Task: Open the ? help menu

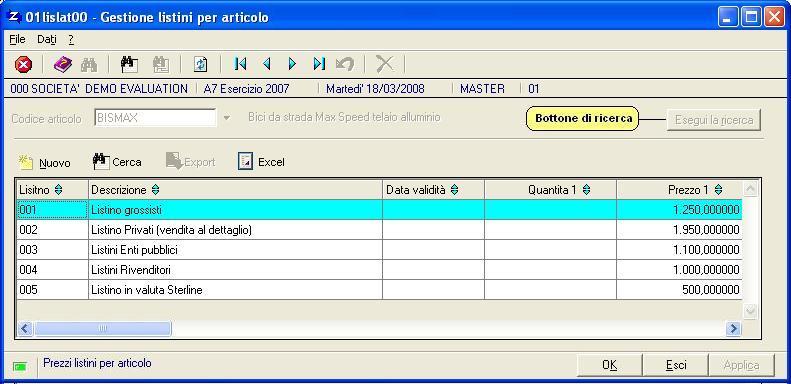Action: pos(71,39)
